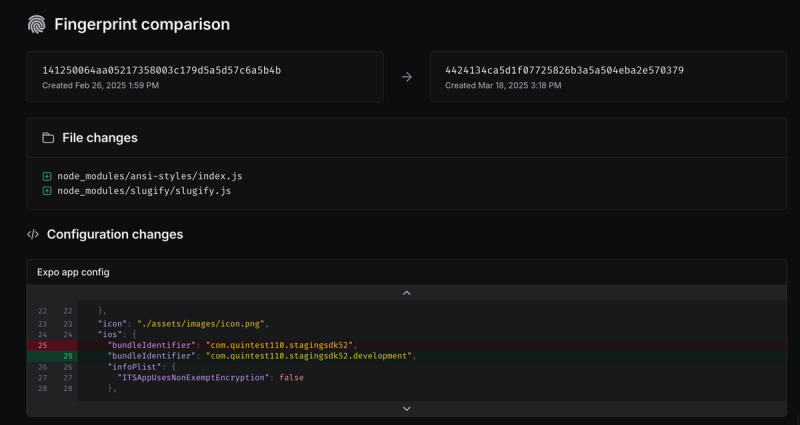
Task: Click the added bundleIdentifier line ending in .development
Action: coord(407,356)
